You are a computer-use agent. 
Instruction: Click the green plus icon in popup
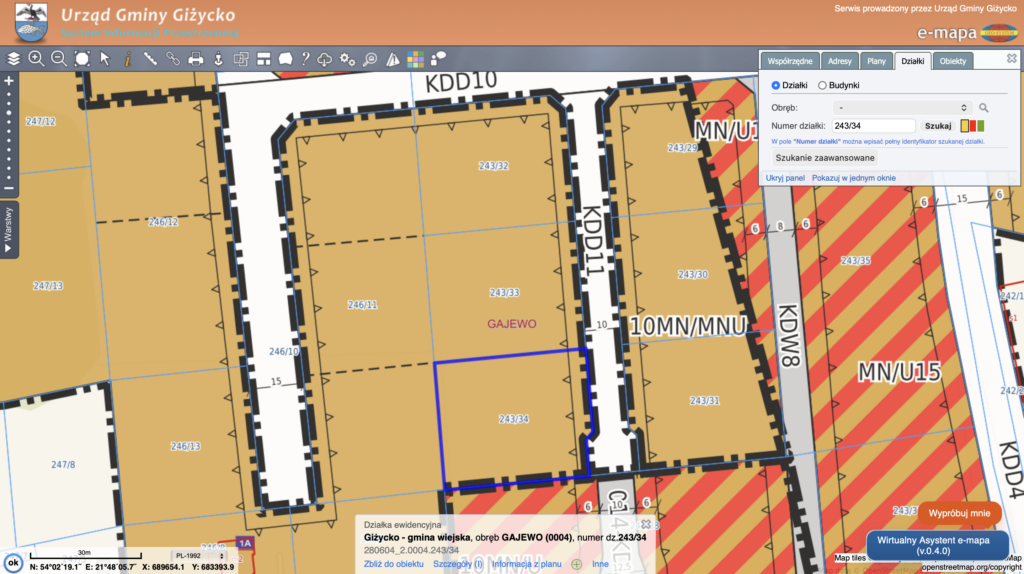(x=576, y=564)
